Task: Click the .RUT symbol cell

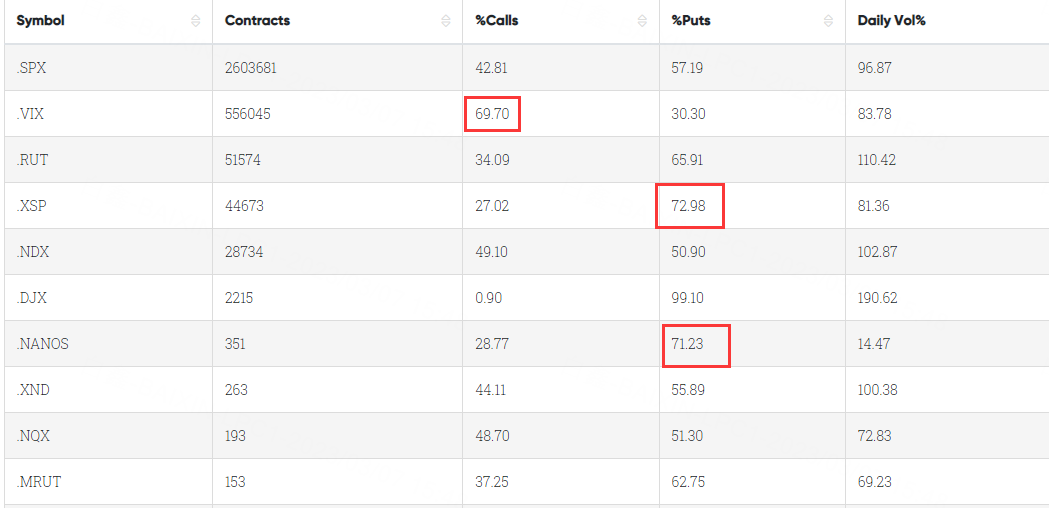Action: pos(32,160)
